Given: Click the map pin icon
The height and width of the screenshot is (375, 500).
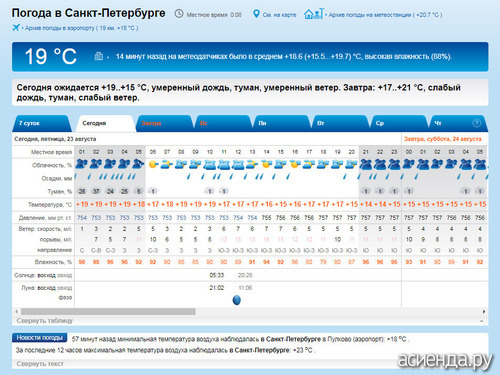Looking at the screenshot, I should coord(256,14).
